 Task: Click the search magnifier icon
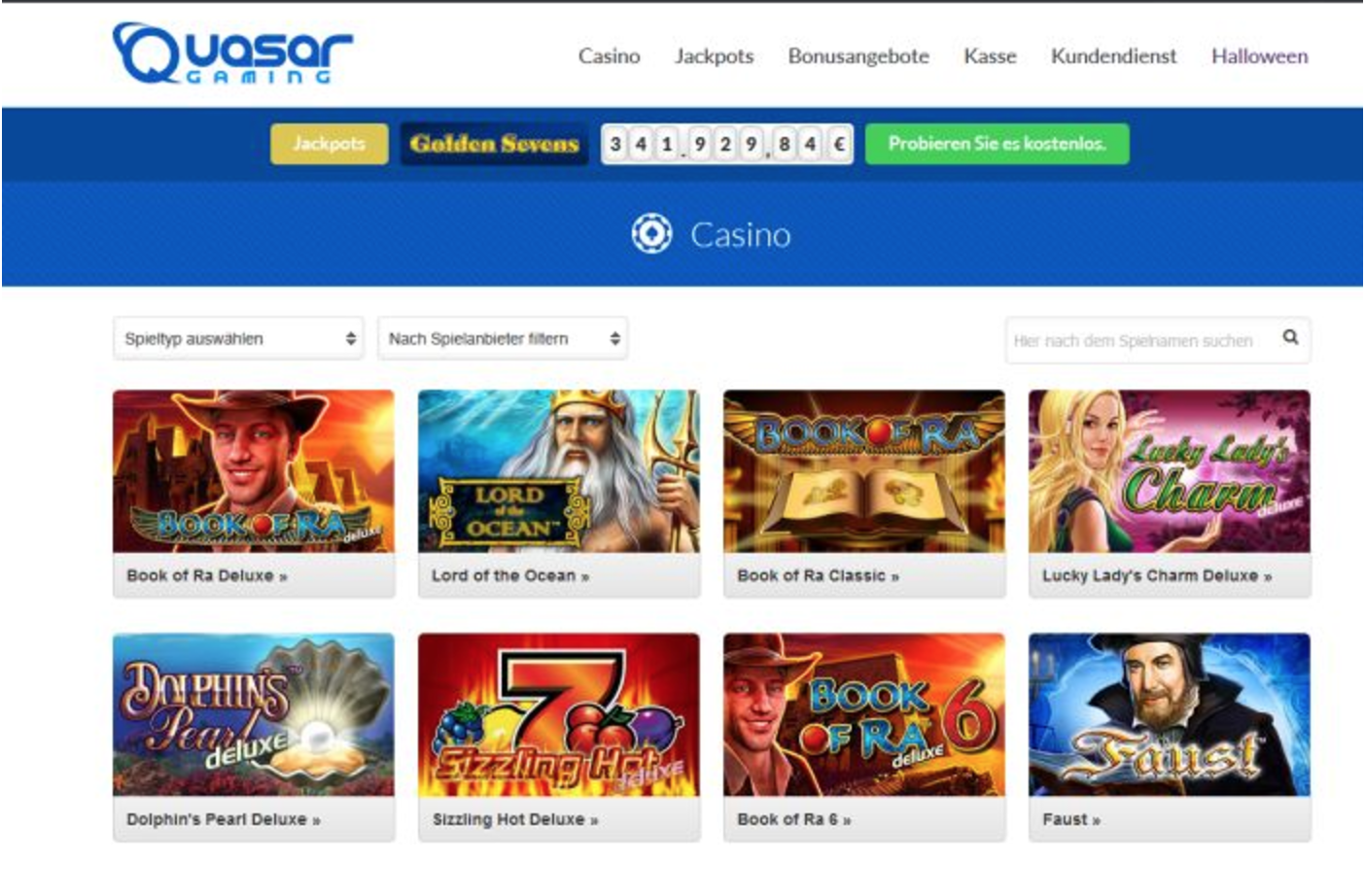click(1290, 337)
